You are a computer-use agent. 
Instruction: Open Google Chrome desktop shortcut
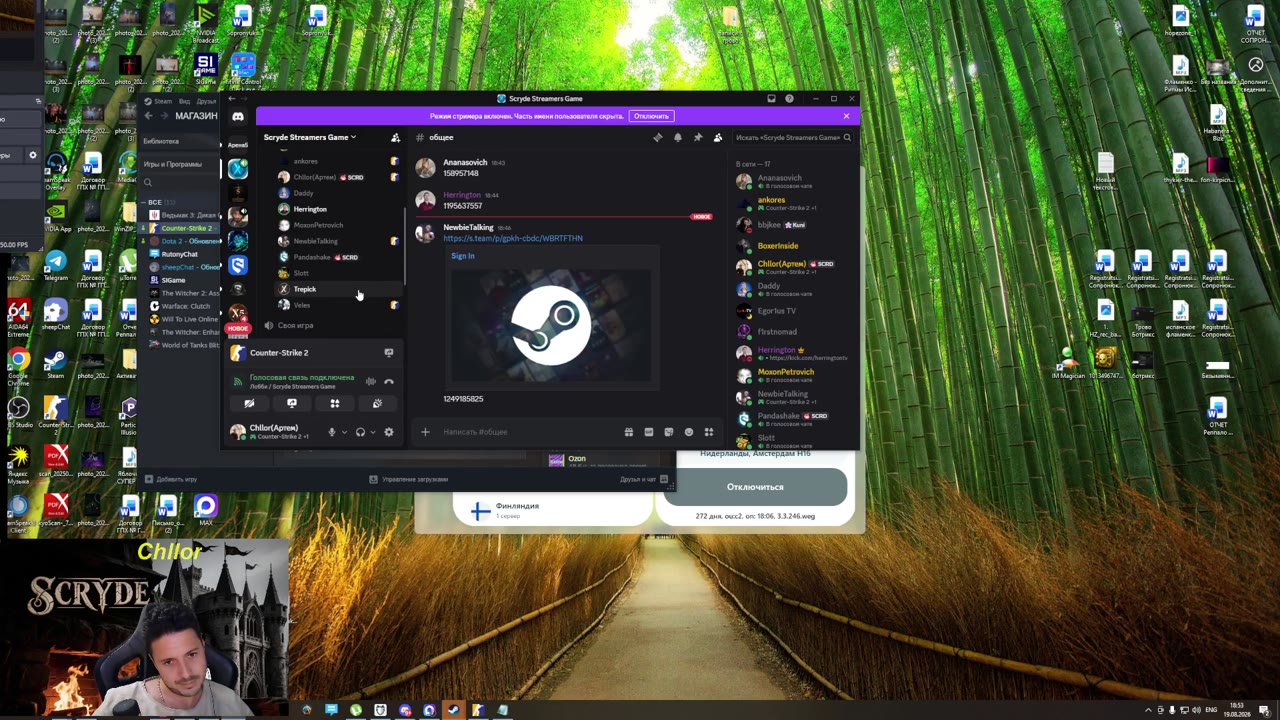[18, 365]
